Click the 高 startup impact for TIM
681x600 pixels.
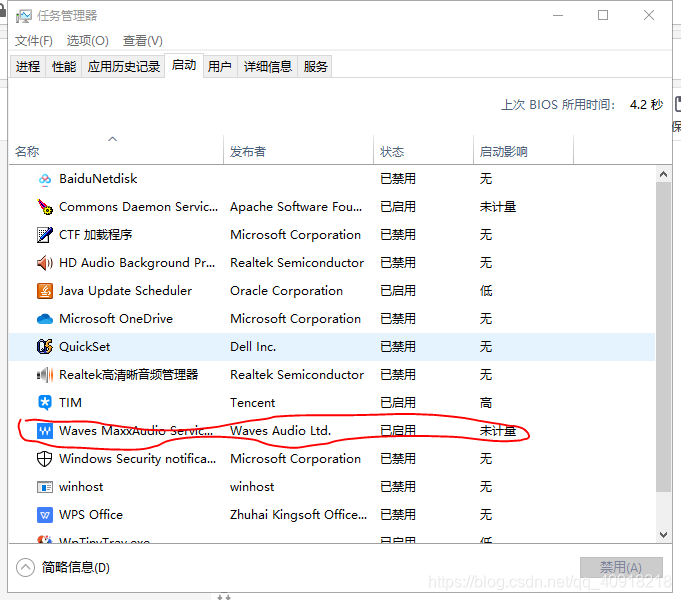pyautogui.click(x=486, y=403)
